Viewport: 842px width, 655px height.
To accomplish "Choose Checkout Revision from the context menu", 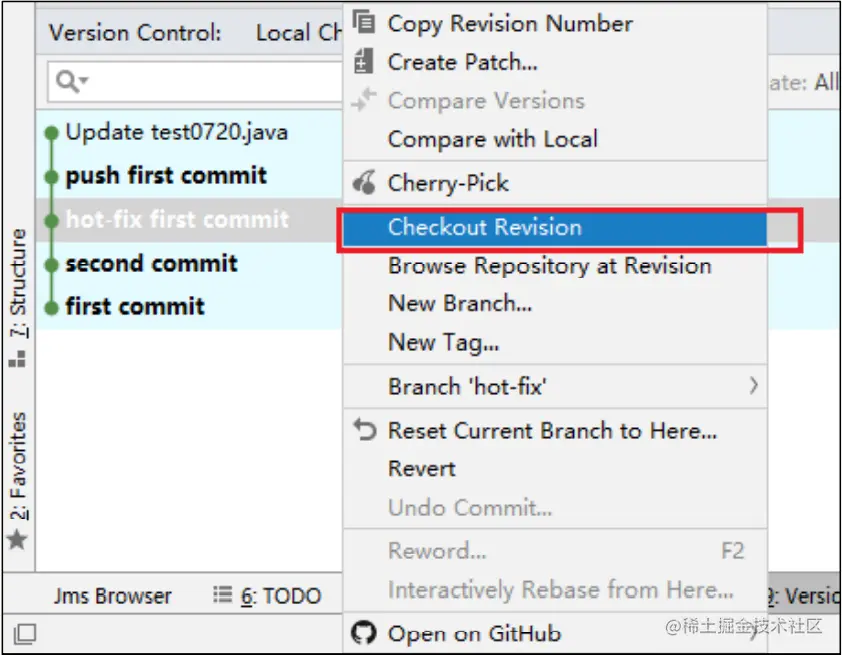I will coord(555,228).
